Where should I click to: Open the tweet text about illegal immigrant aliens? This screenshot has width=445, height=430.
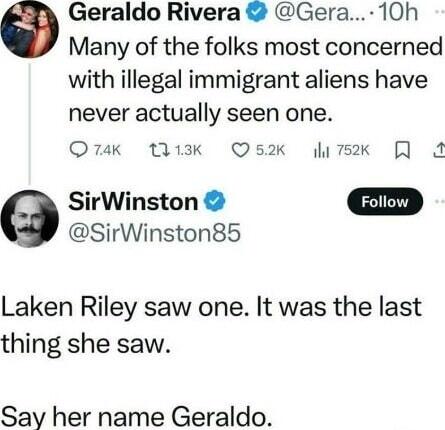(x=255, y=80)
